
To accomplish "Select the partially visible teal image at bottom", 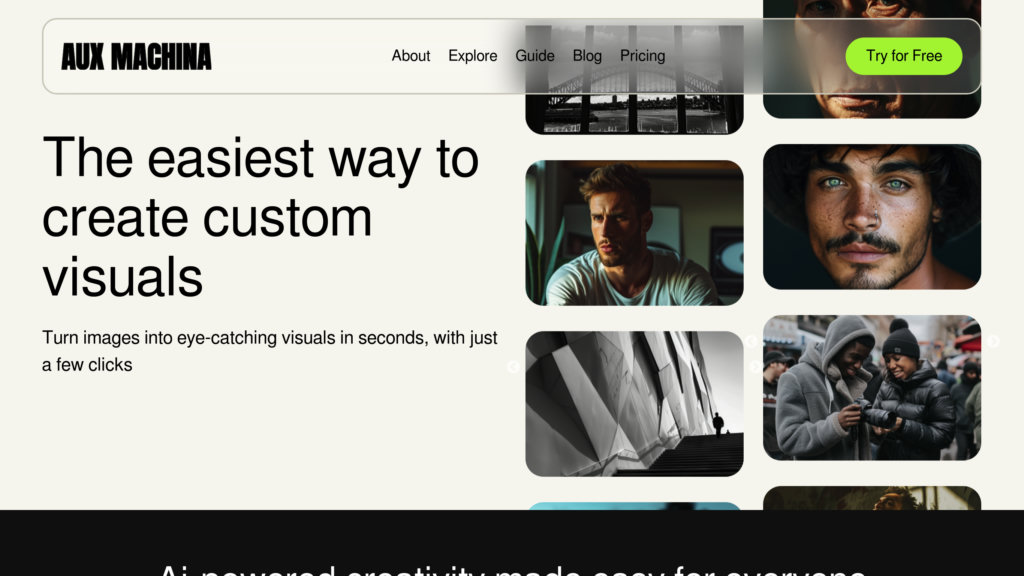I will coord(634,506).
